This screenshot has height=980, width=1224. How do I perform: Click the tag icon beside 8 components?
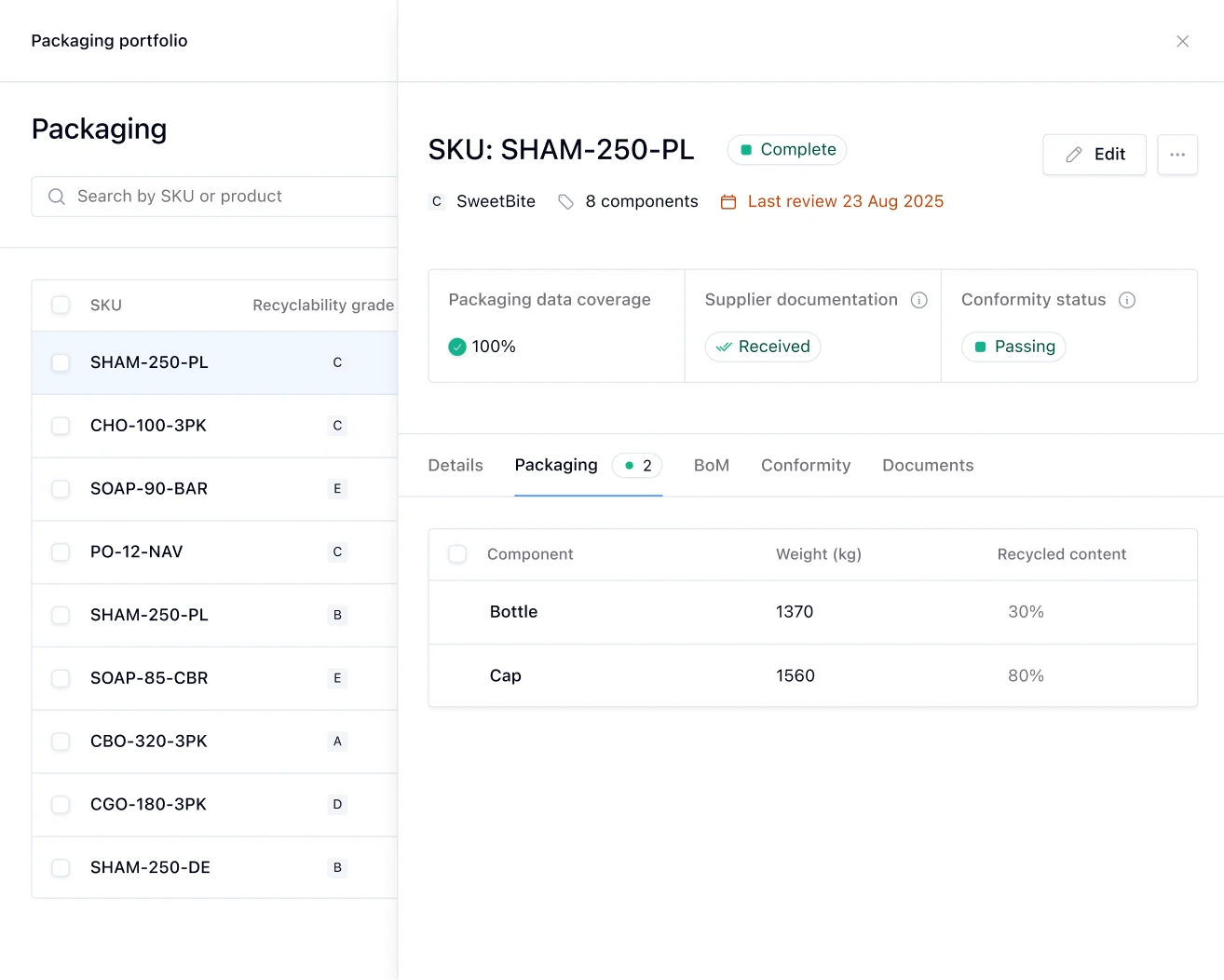(x=565, y=201)
